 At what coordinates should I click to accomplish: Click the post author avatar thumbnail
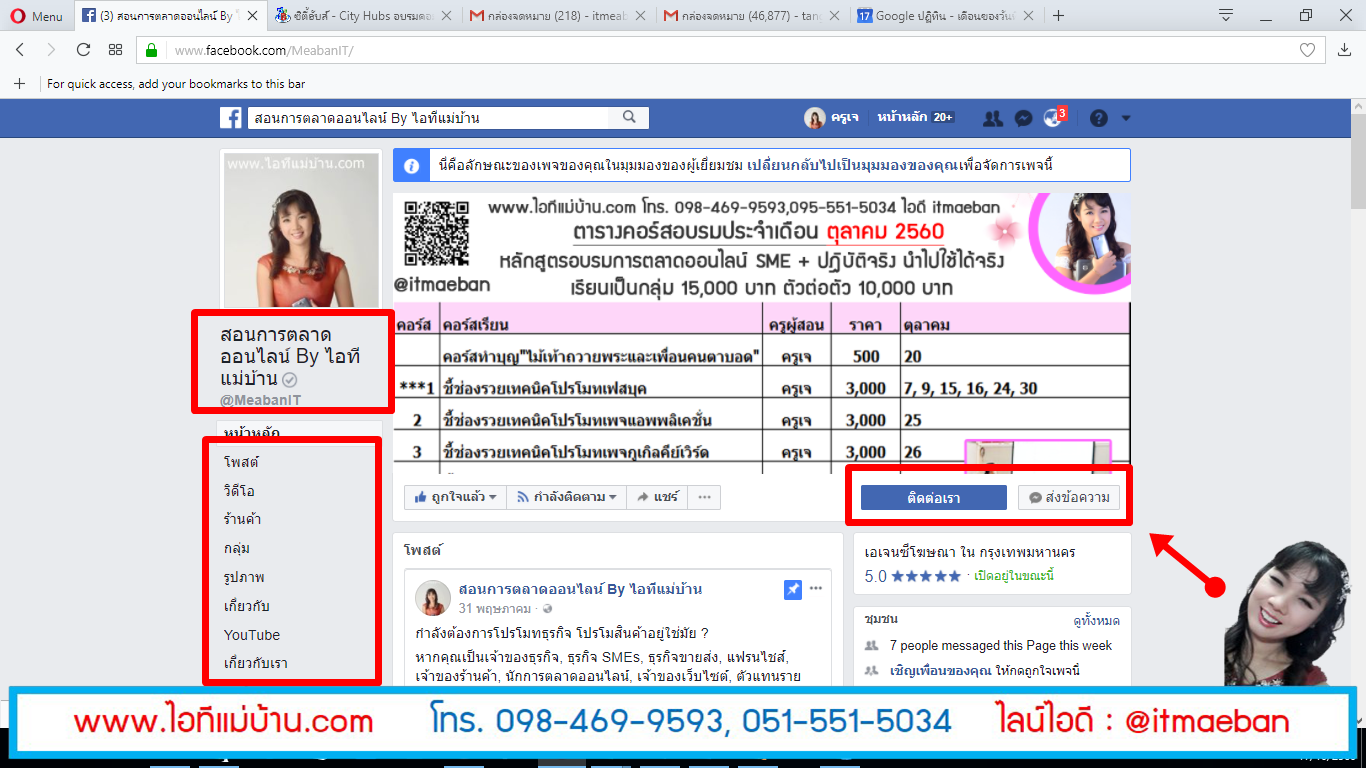pyautogui.click(x=433, y=597)
